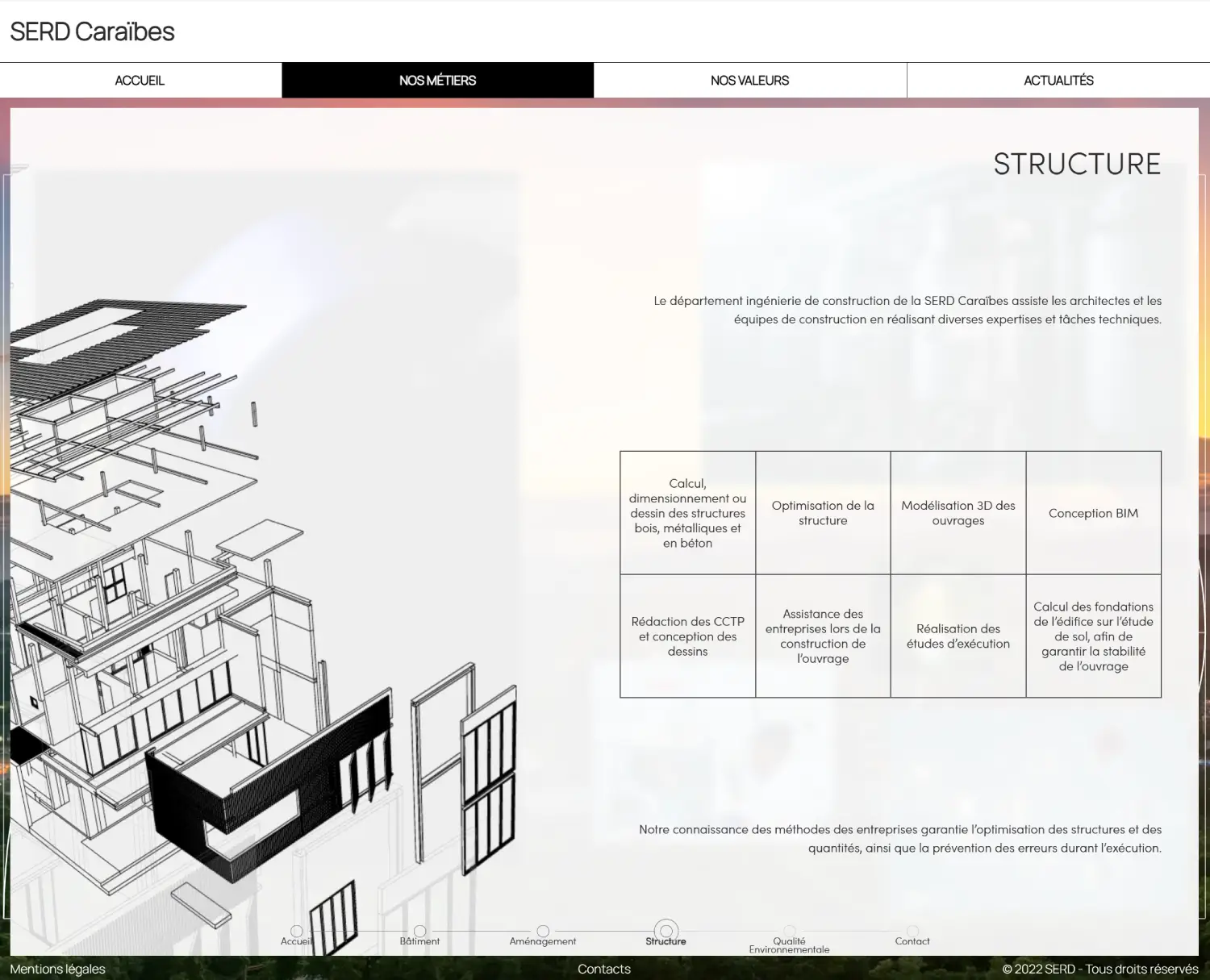Screen dimensions: 1210x980
Task: Switch to the Qualité Environnementale step
Action: (x=789, y=931)
